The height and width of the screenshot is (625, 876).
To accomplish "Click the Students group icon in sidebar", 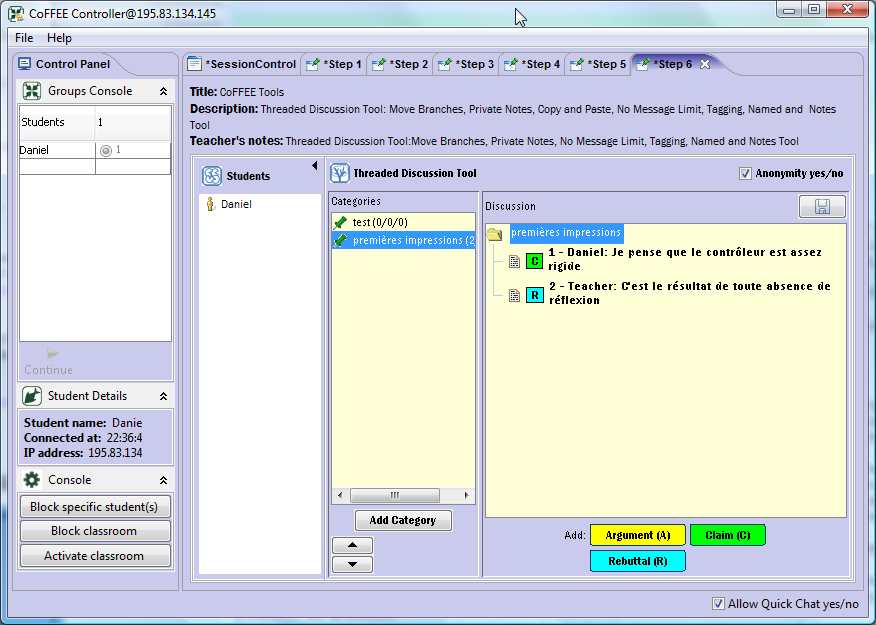I will [212, 176].
